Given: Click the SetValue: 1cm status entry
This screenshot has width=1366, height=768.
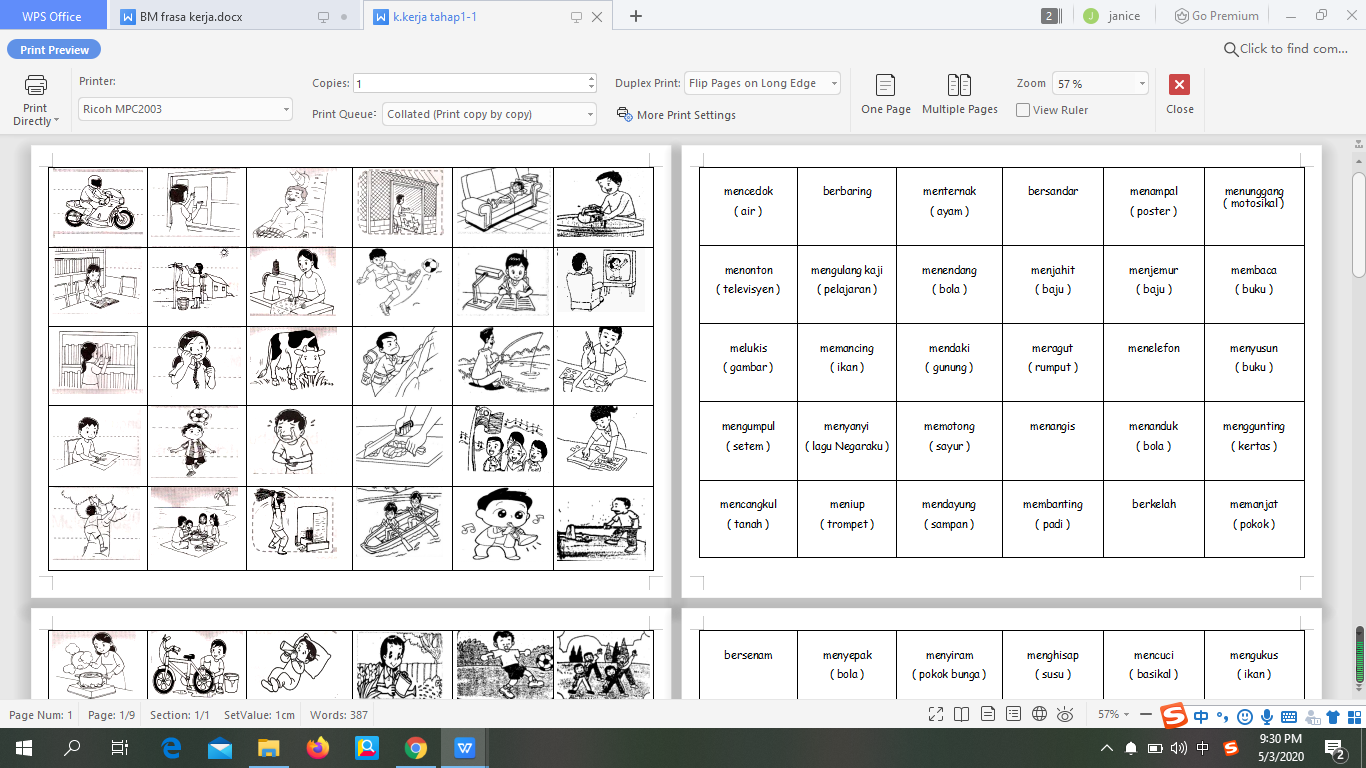Looking at the screenshot, I should [259, 715].
